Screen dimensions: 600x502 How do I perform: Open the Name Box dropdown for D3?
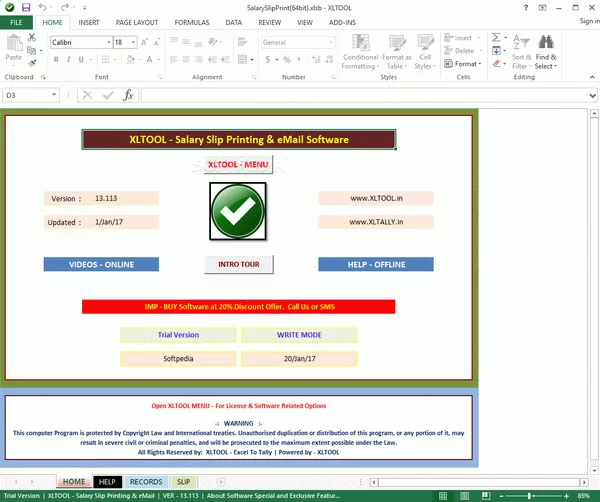(68, 95)
